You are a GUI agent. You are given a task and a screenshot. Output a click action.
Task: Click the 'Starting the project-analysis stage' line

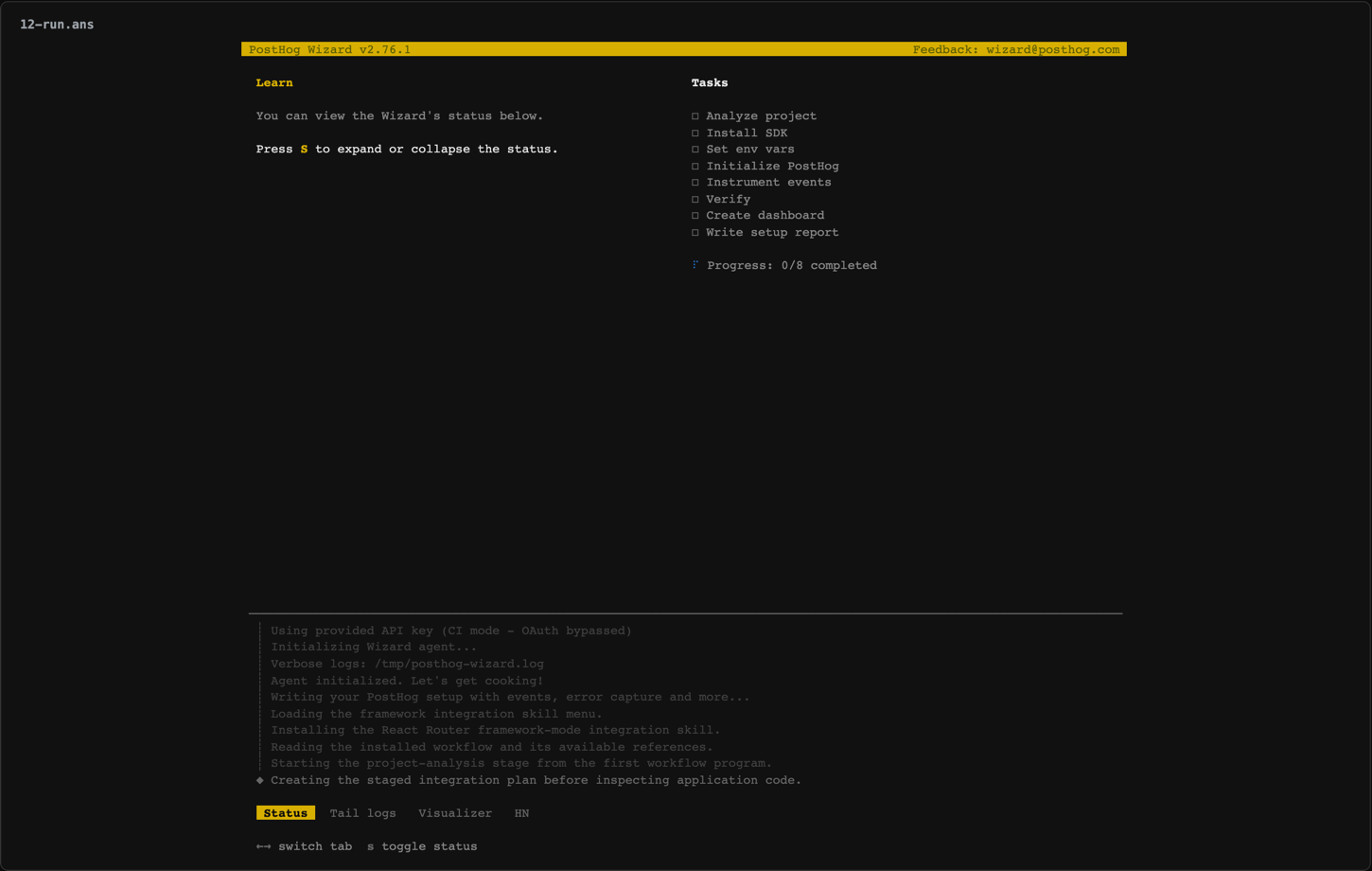click(x=521, y=763)
